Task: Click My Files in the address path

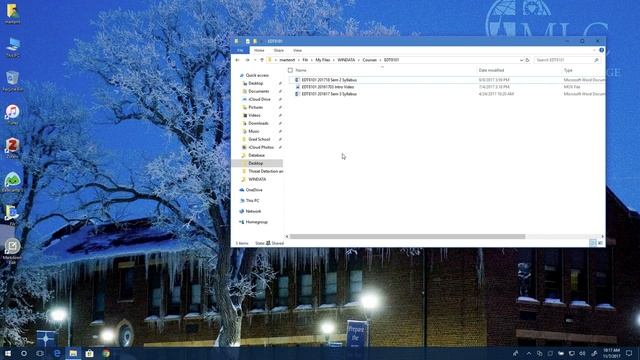Action: click(322, 60)
